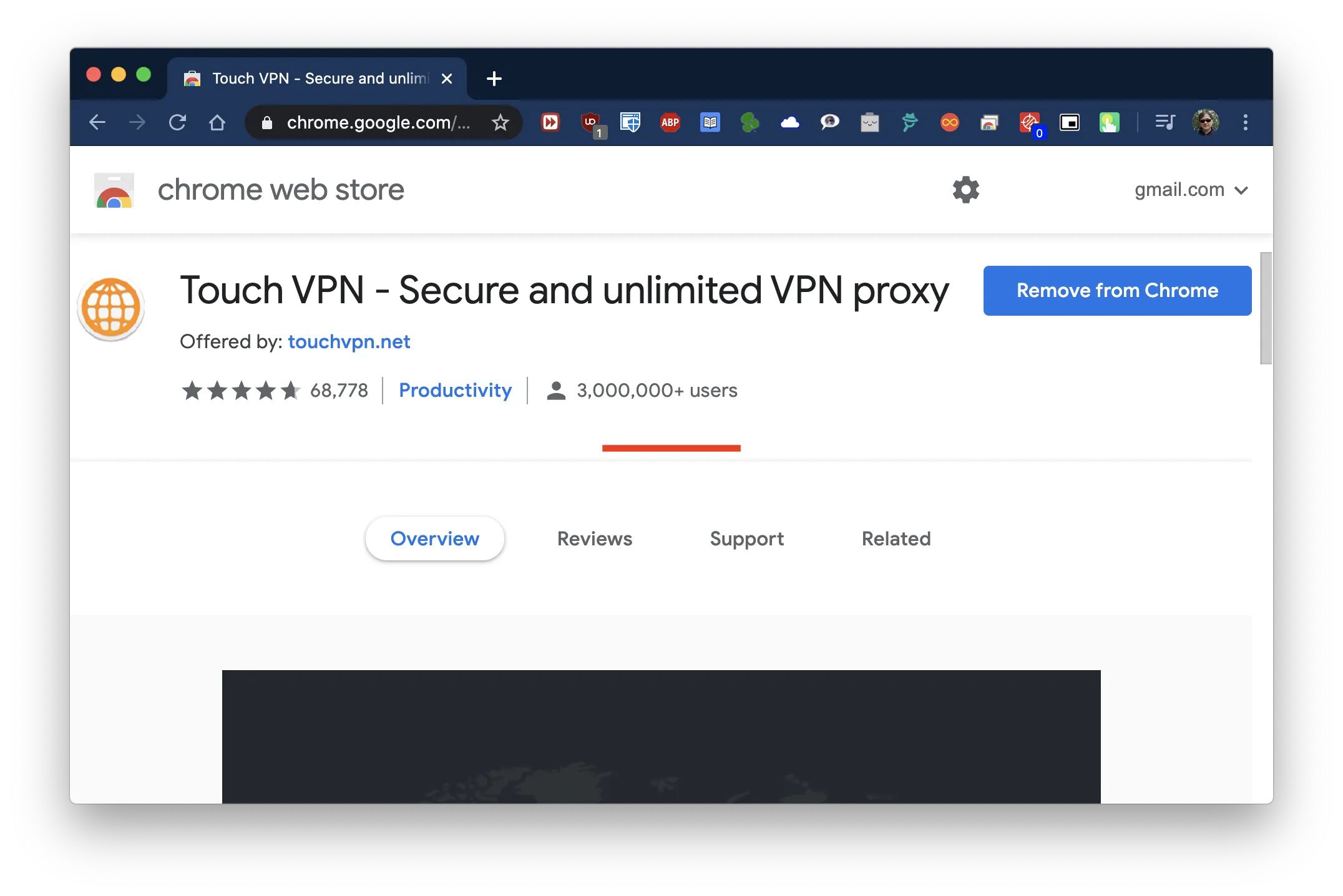Open the uBlock Origin extension
The width and height of the screenshot is (1343, 896).
[x=592, y=124]
